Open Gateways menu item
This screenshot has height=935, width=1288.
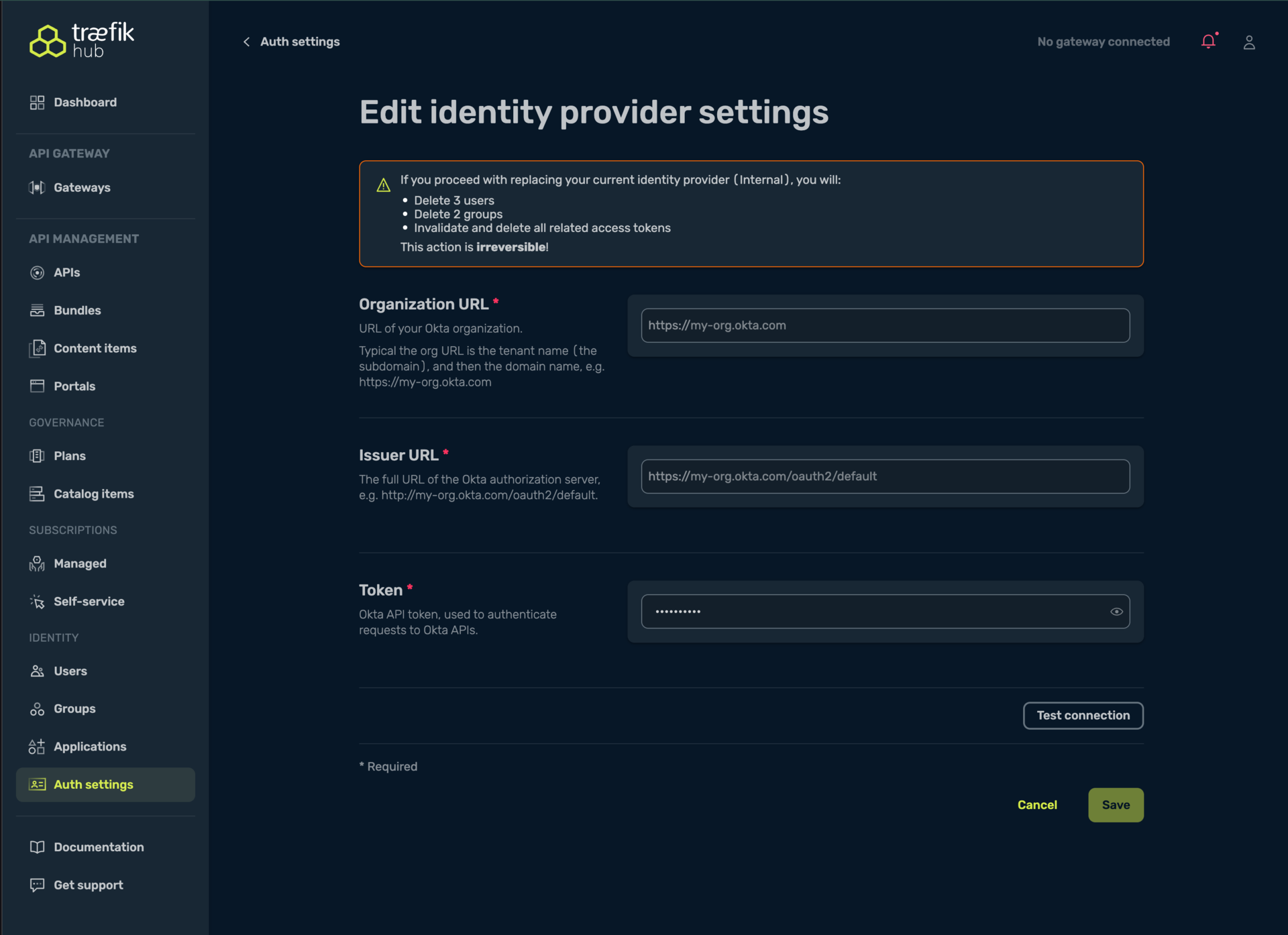point(105,188)
